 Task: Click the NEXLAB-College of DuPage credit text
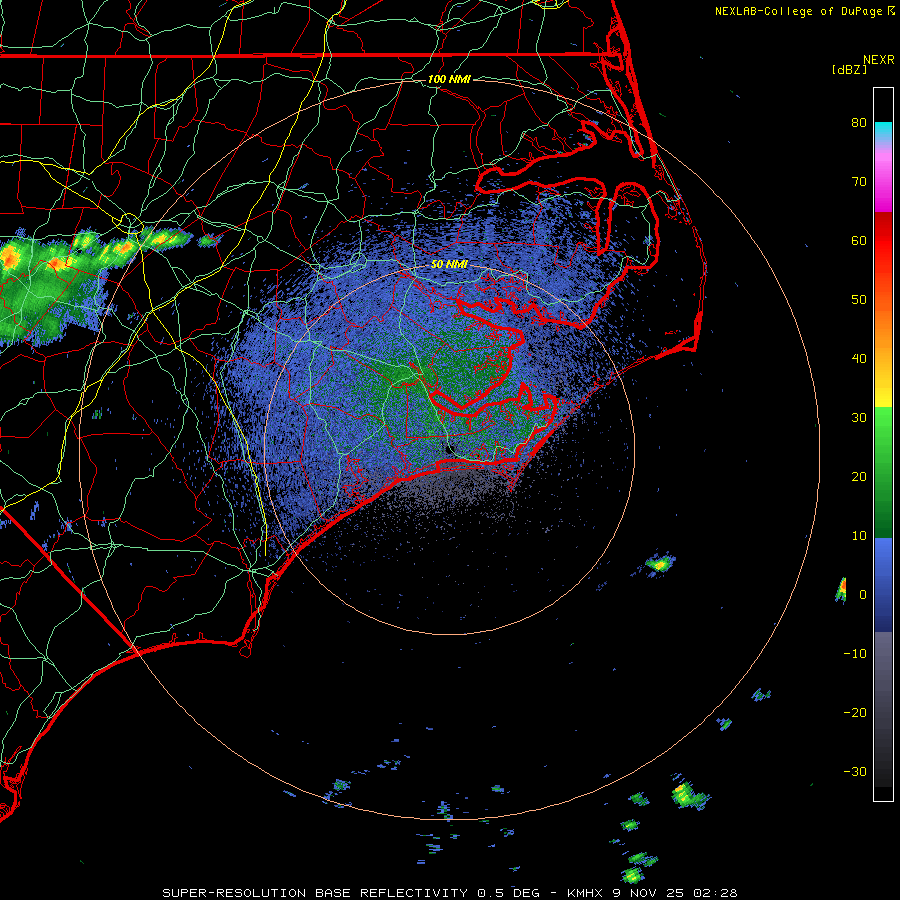tap(799, 11)
